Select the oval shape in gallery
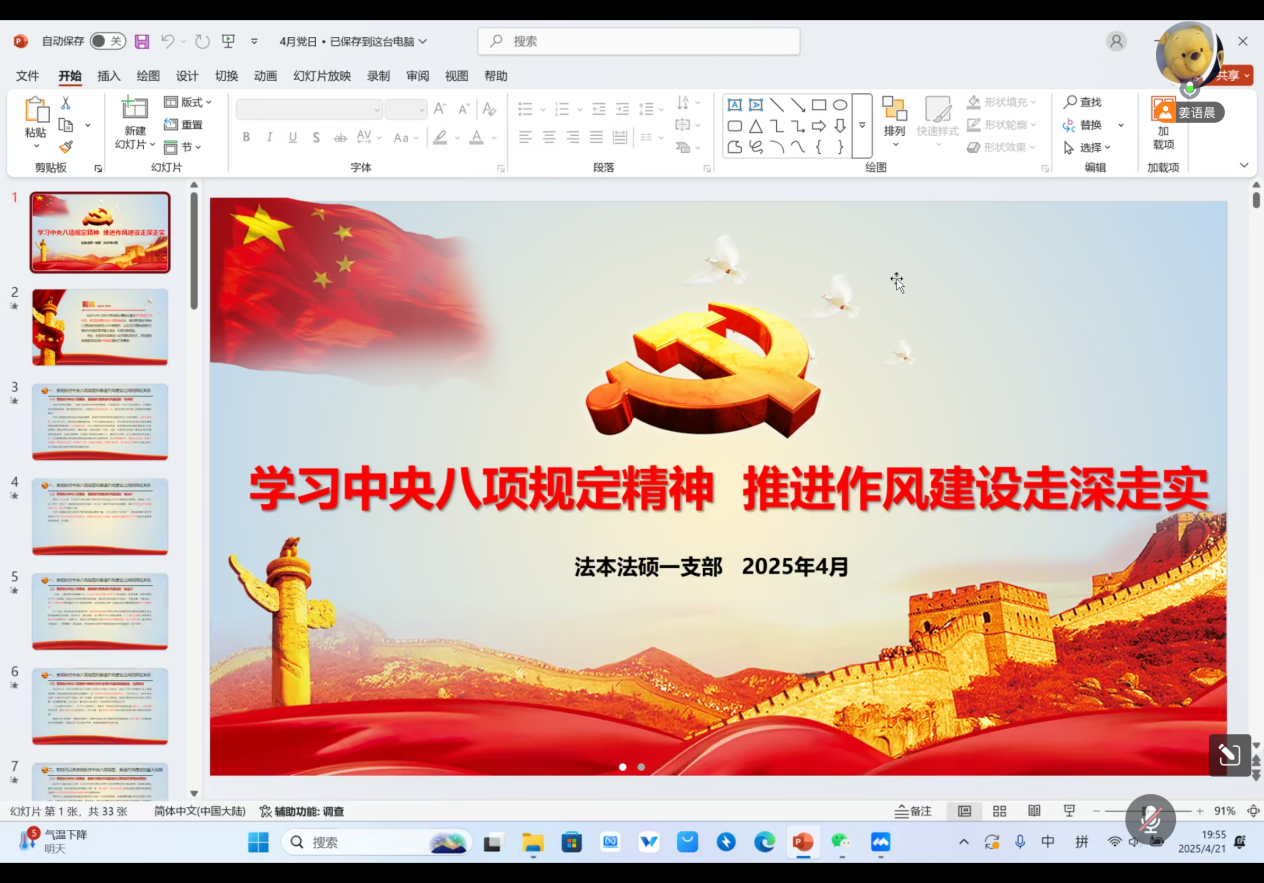This screenshot has height=883, width=1264. click(x=840, y=105)
